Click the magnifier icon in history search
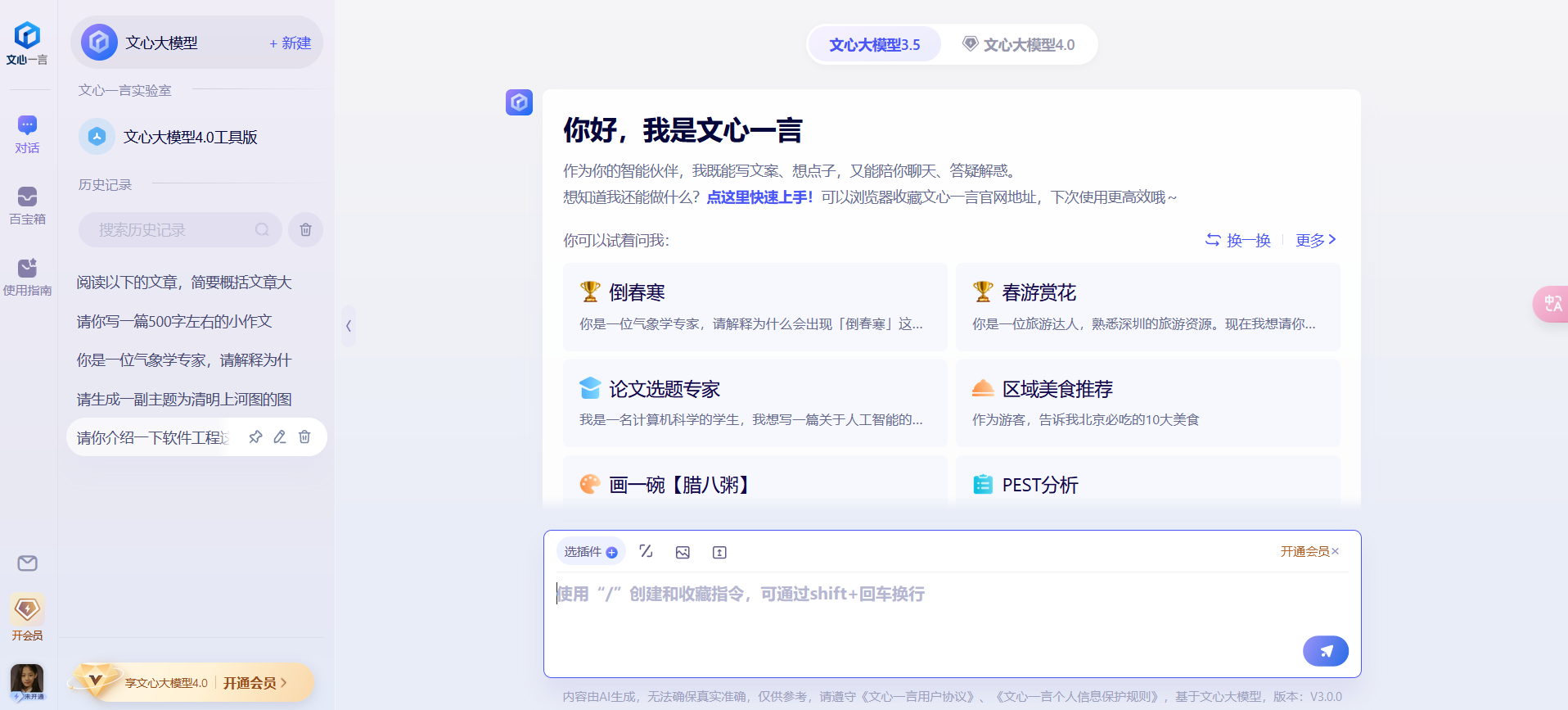The height and width of the screenshot is (710, 1568). tap(262, 230)
